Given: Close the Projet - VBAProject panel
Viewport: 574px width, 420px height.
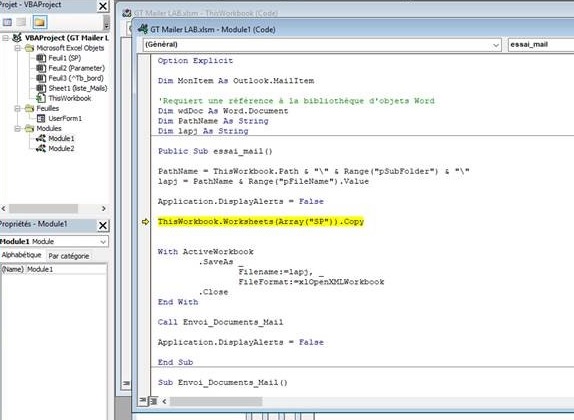Looking at the screenshot, I should coord(103,6).
